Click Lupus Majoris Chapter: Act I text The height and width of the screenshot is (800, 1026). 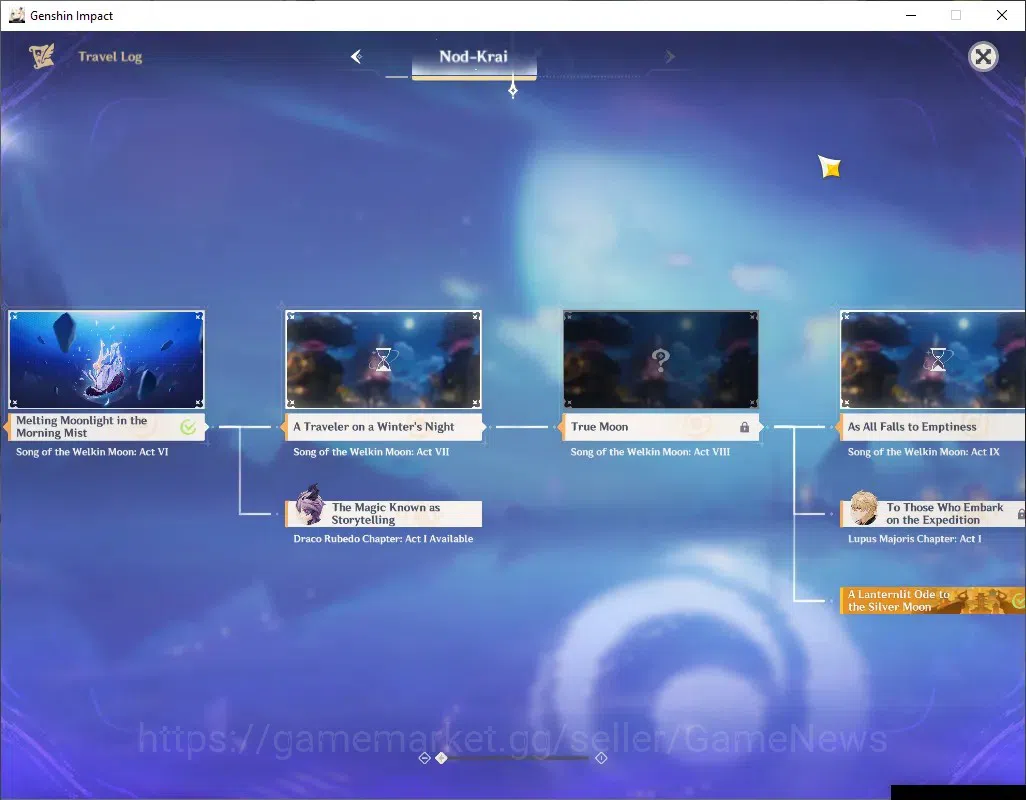[x=914, y=539]
